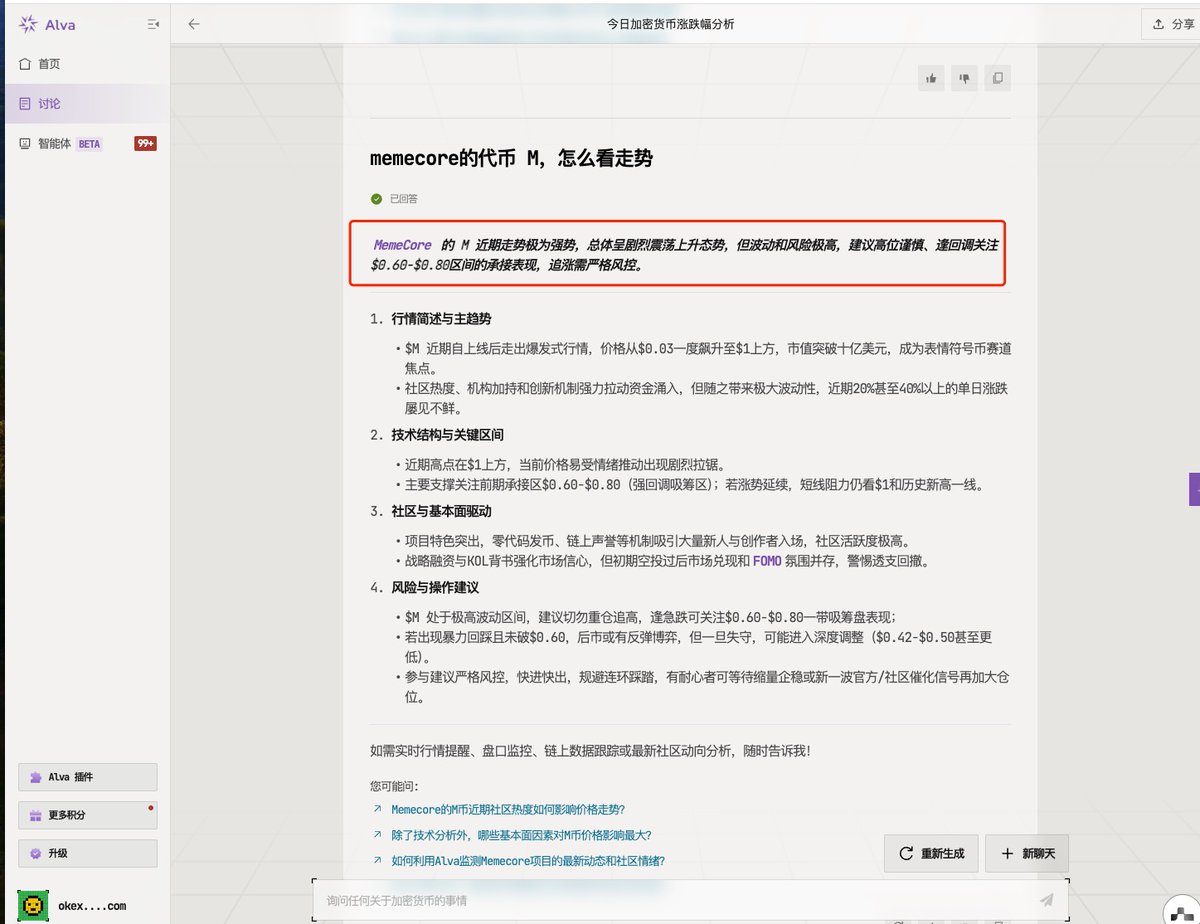This screenshot has width=1200, height=924.
Task: Click the section heading 技术结构与关键区间
Action: pos(447,435)
